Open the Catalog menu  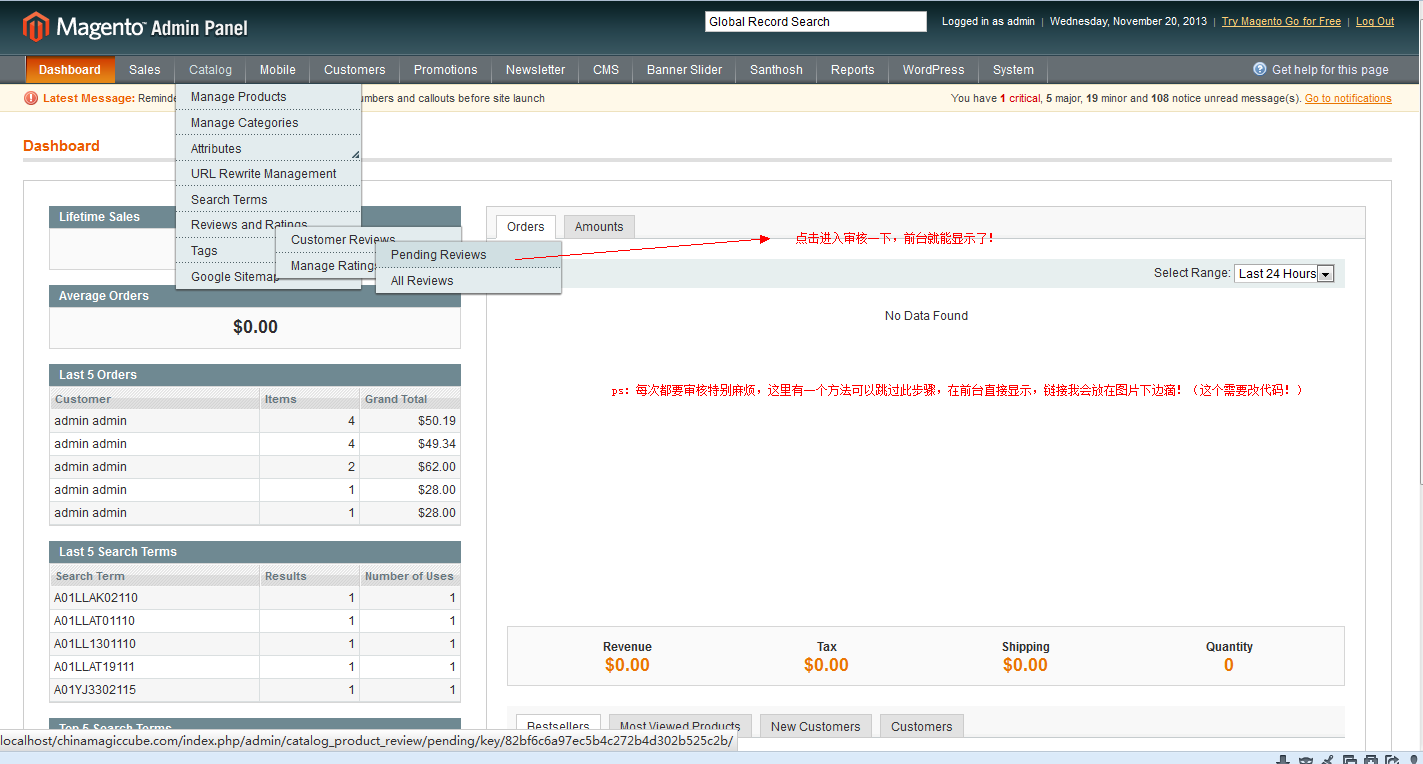210,70
